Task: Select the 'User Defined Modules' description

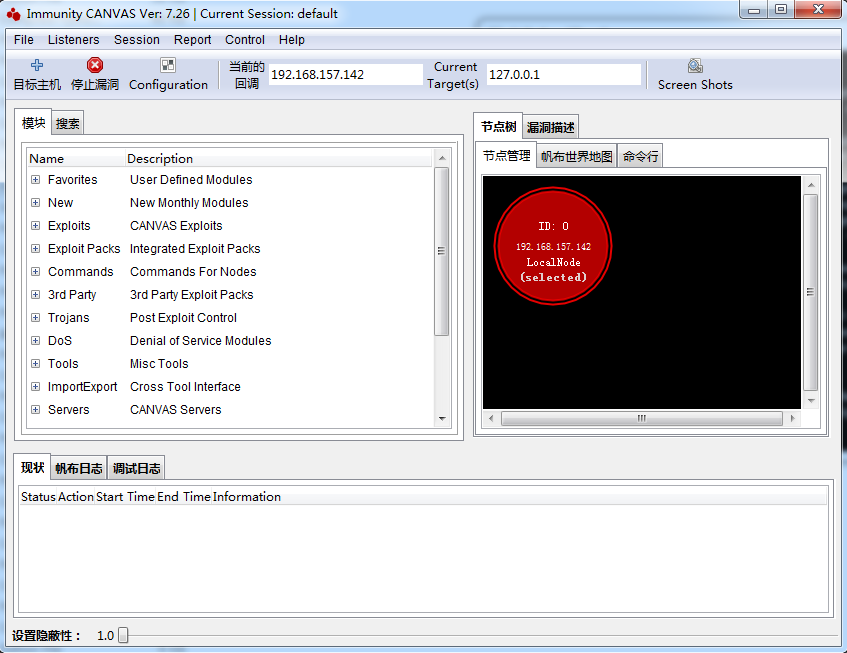Action: pos(191,180)
